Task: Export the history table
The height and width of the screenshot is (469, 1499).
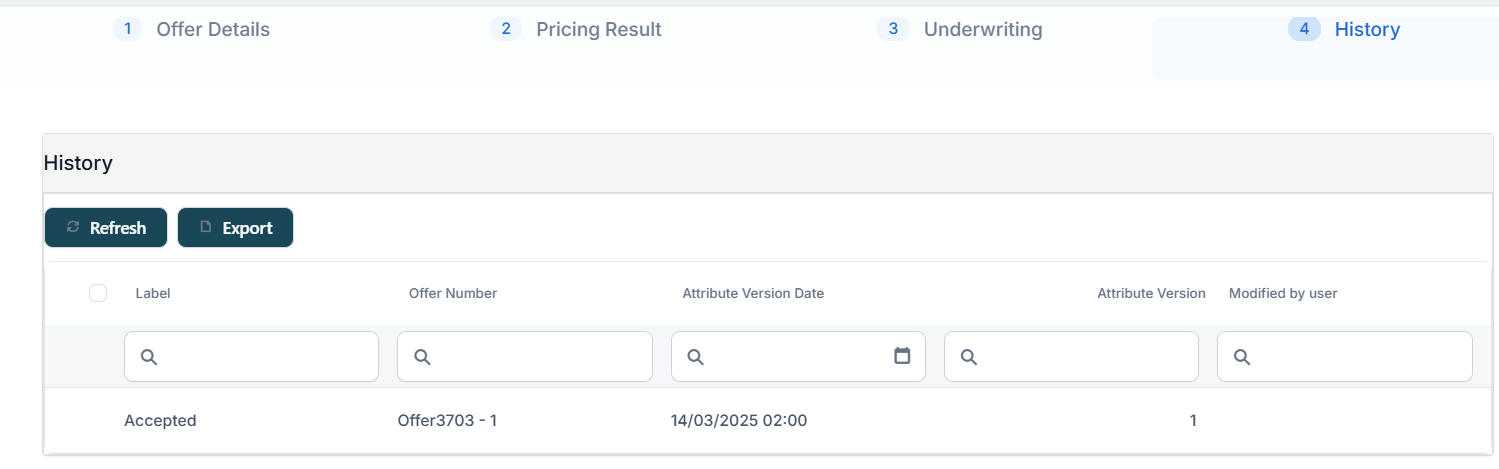Action: tap(235, 228)
